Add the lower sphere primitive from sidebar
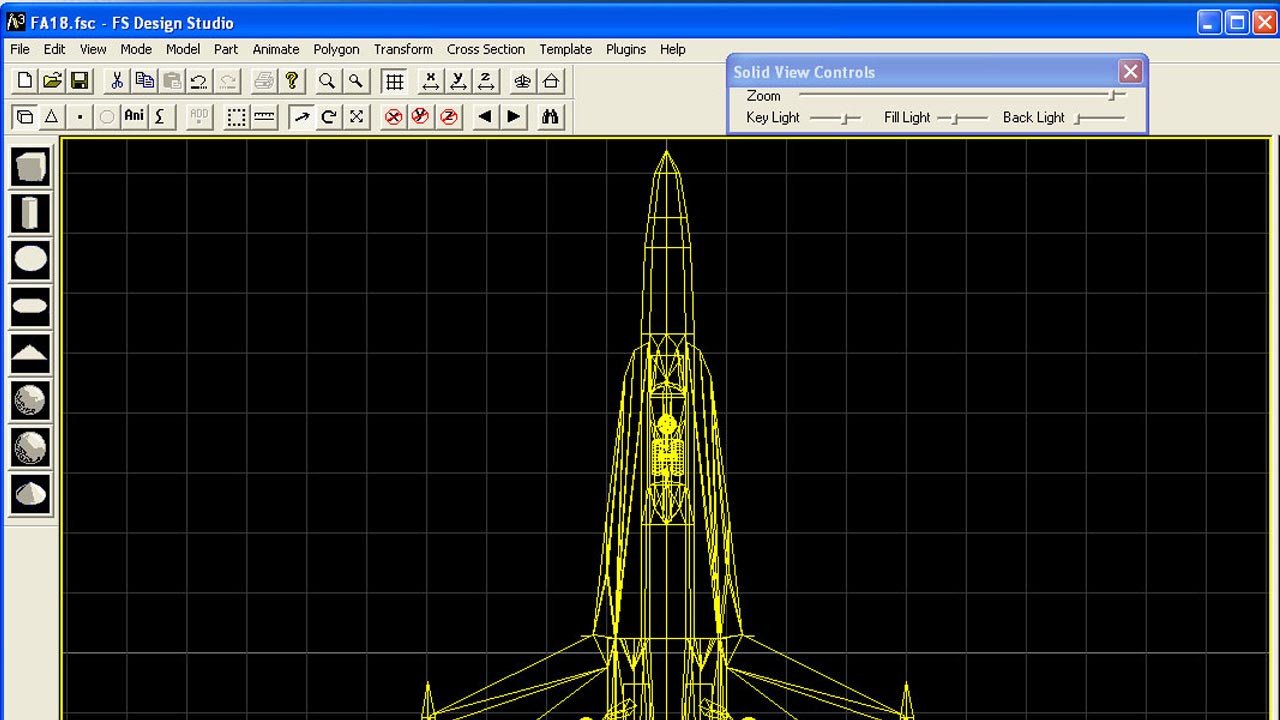The height and width of the screenshot is (720, 1280). pos(30,447)
